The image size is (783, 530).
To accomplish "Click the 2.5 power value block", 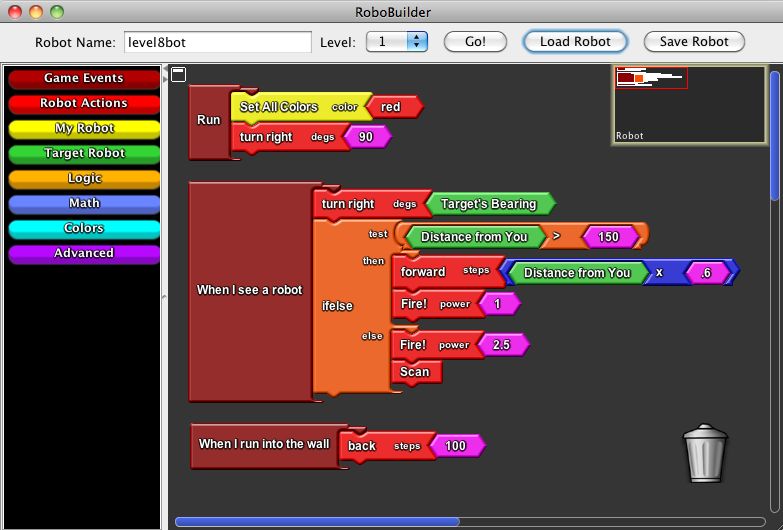I will tap(502, 345).
